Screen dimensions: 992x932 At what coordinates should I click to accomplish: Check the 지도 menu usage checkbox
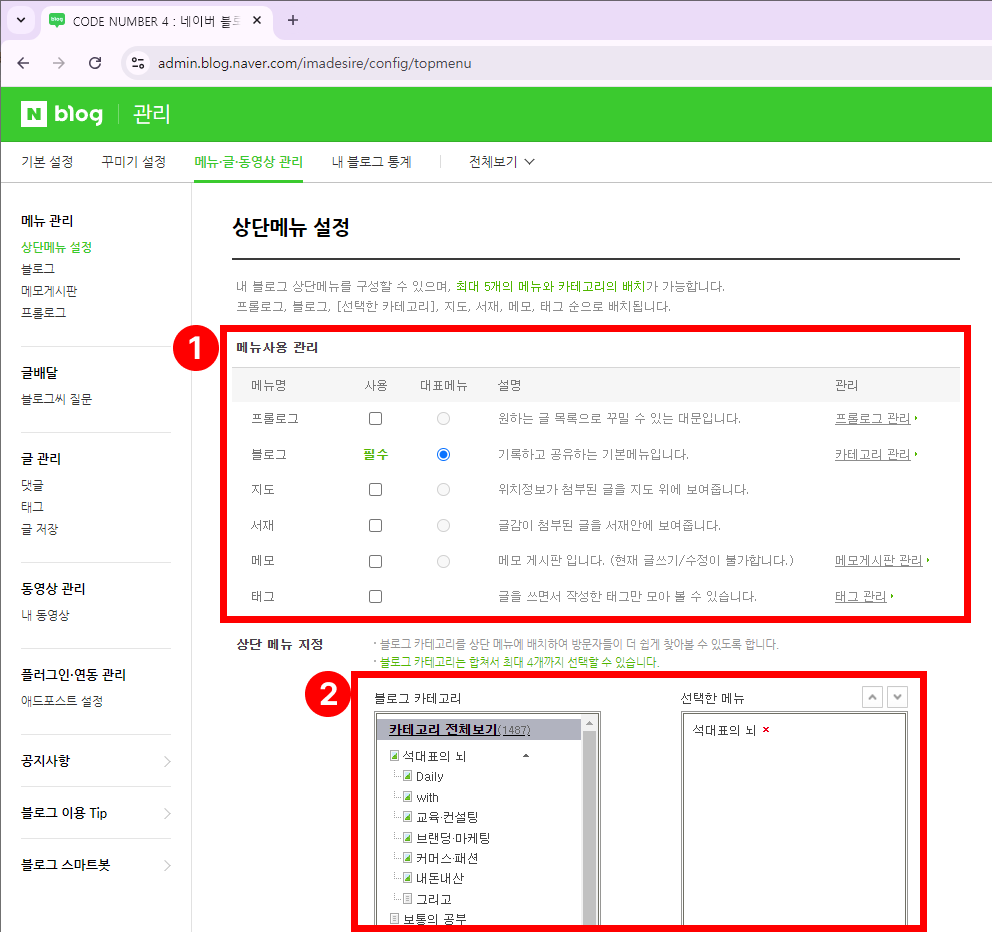click(x=375, y=490)
